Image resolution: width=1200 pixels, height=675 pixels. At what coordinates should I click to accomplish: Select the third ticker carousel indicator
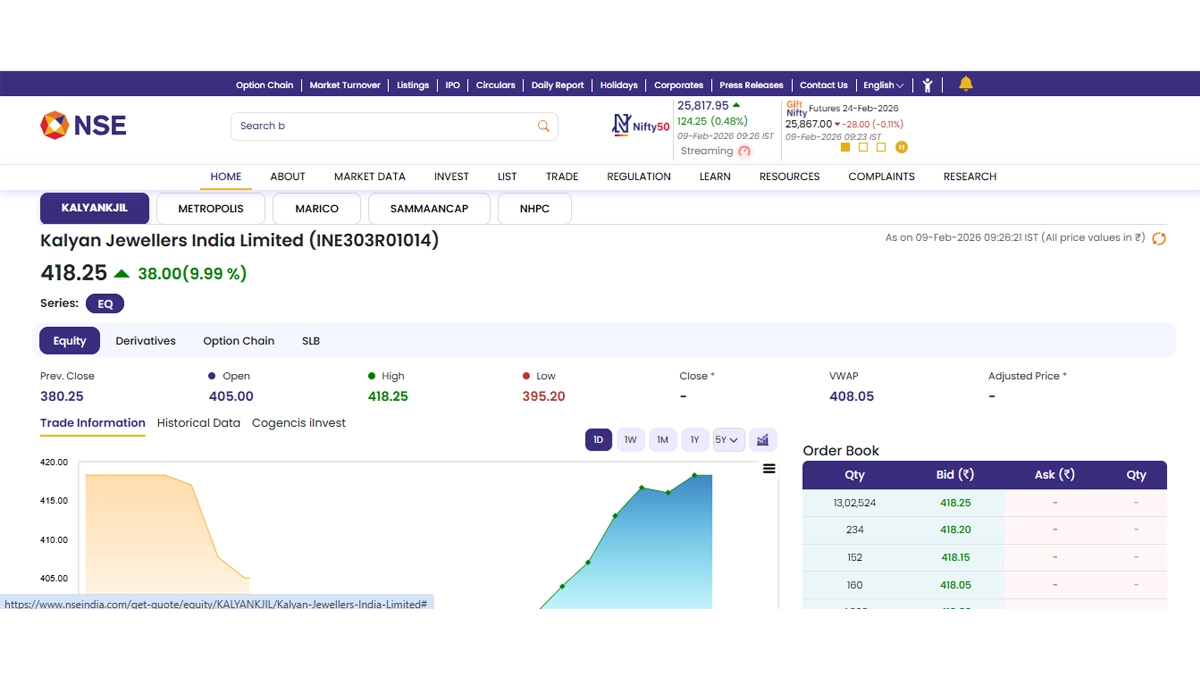(x=881, y=147)
